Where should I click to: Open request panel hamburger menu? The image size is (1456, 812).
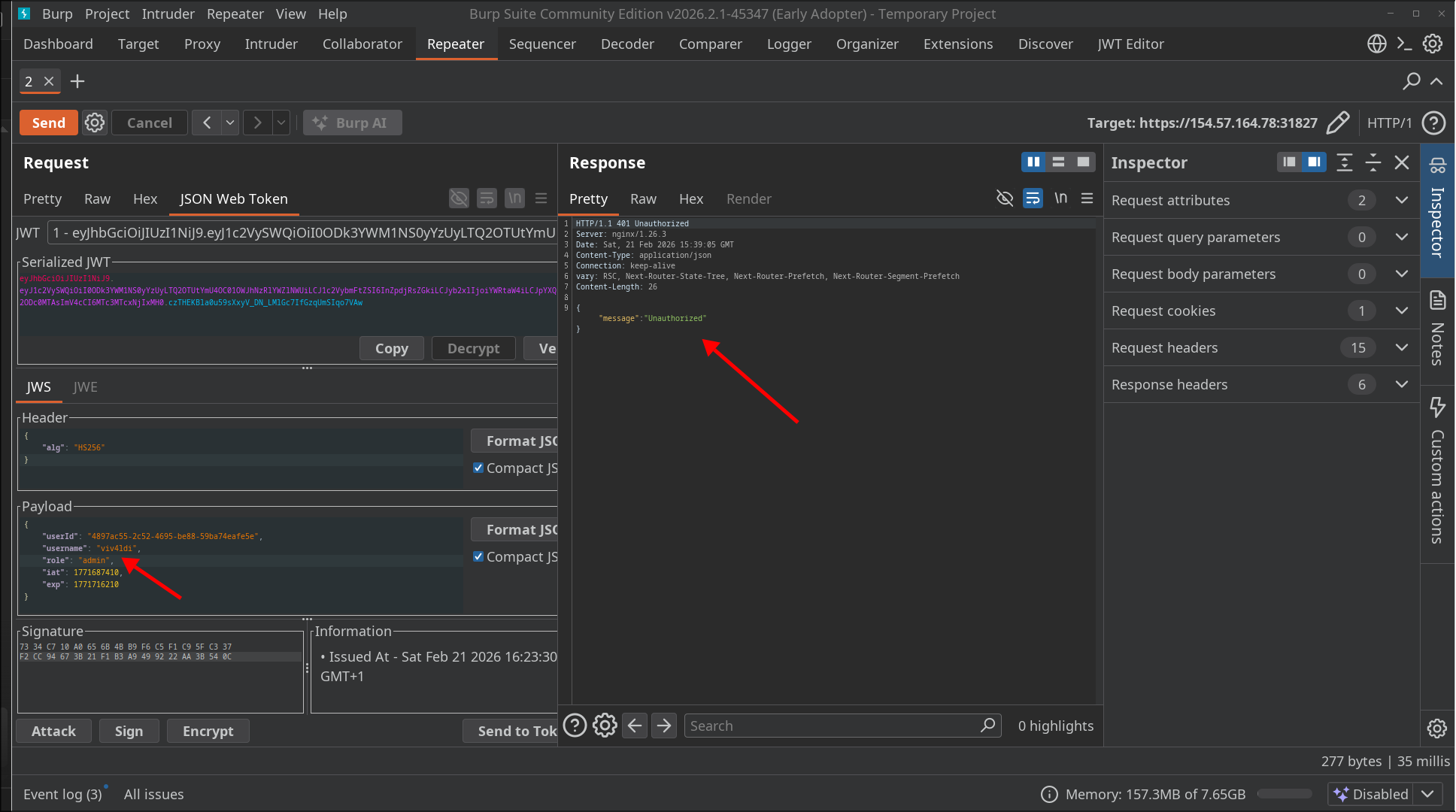coord(541,198)
